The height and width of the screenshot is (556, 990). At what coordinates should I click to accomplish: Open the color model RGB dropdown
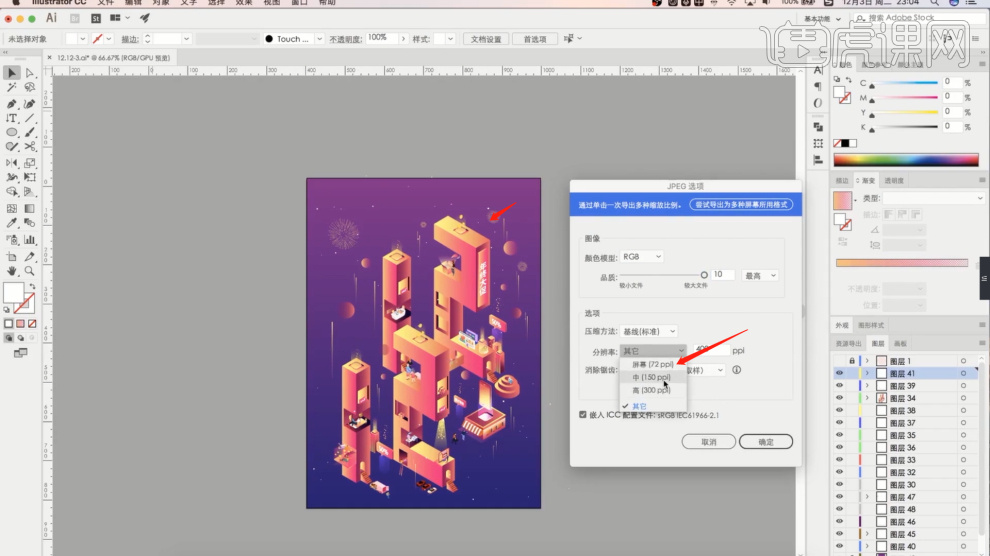click(x=641, y=257)
